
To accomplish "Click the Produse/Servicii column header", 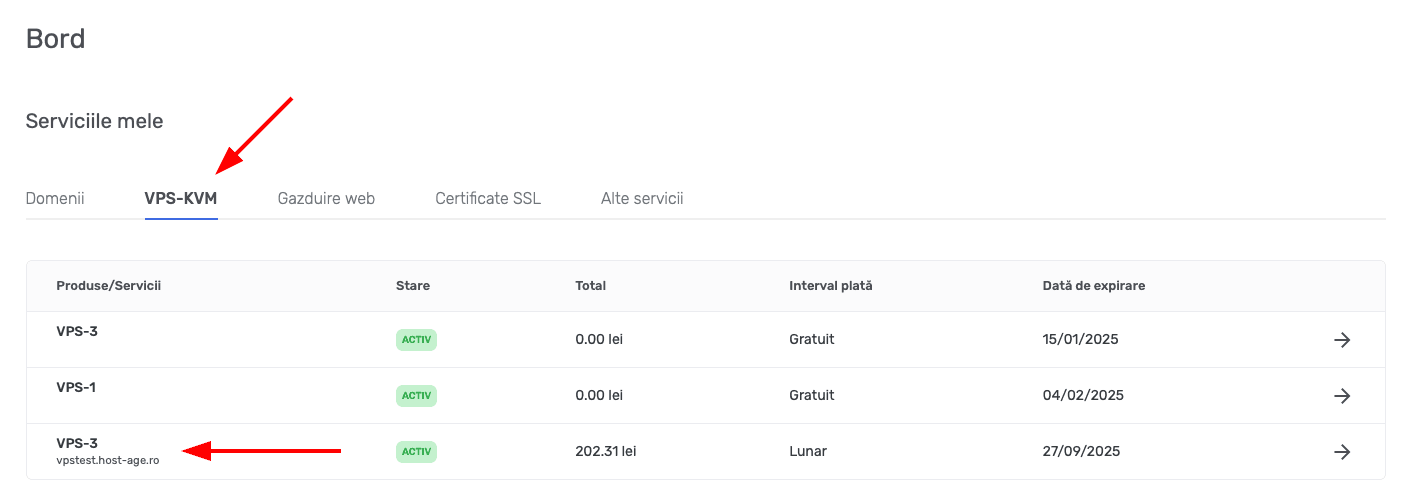I will (x=108, y=286).
